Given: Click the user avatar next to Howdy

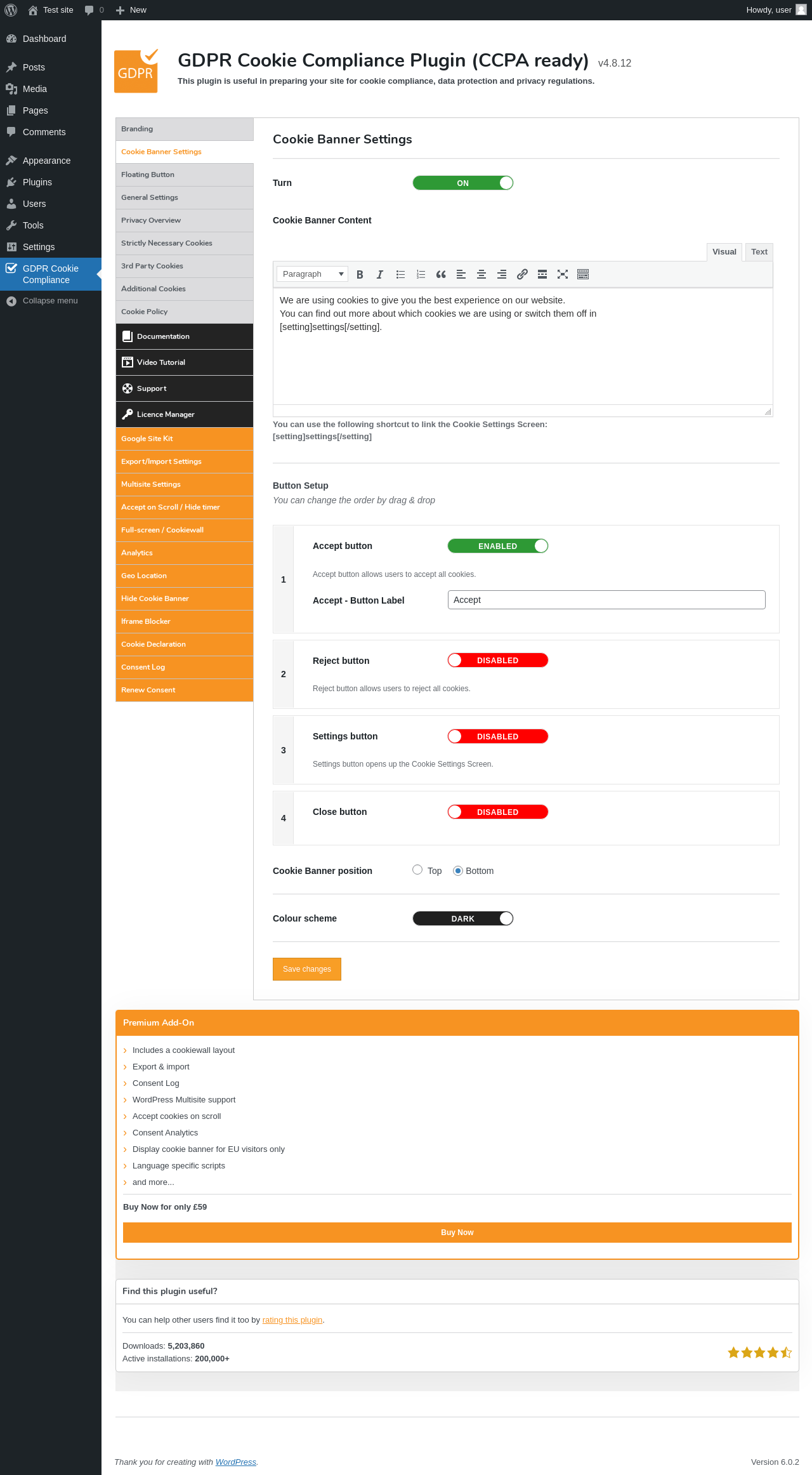Looking at the screenshot, I should tap(801, 10).
